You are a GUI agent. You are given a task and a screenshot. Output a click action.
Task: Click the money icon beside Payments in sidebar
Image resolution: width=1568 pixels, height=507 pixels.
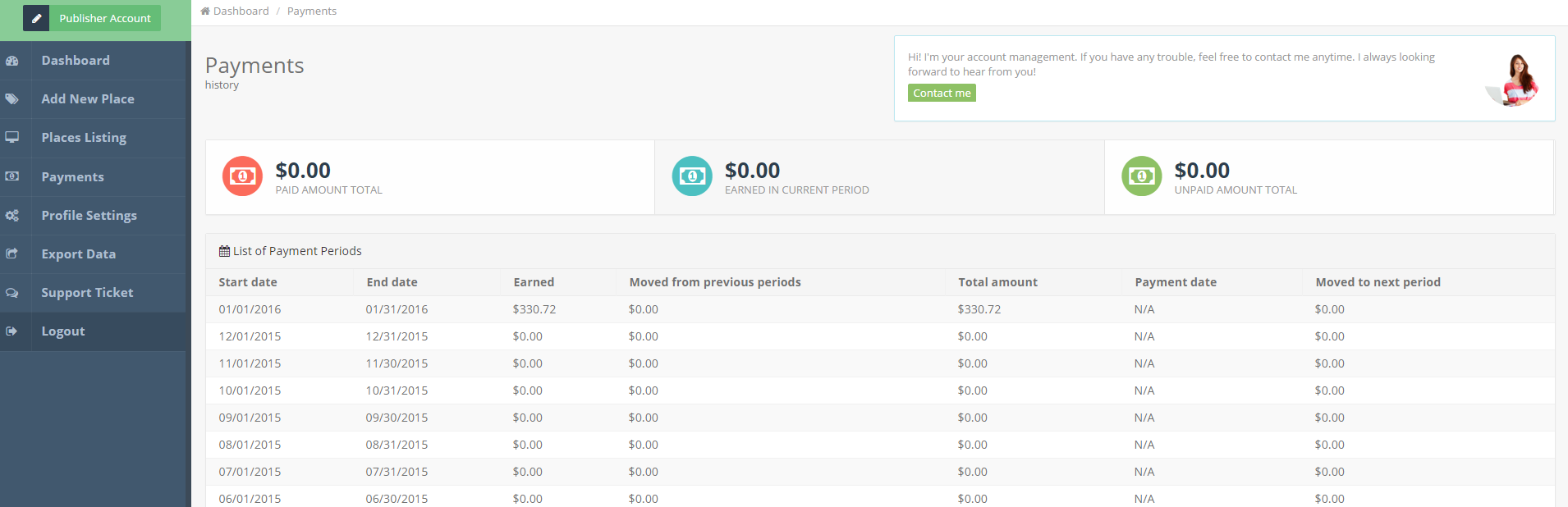tap(12, 176)
